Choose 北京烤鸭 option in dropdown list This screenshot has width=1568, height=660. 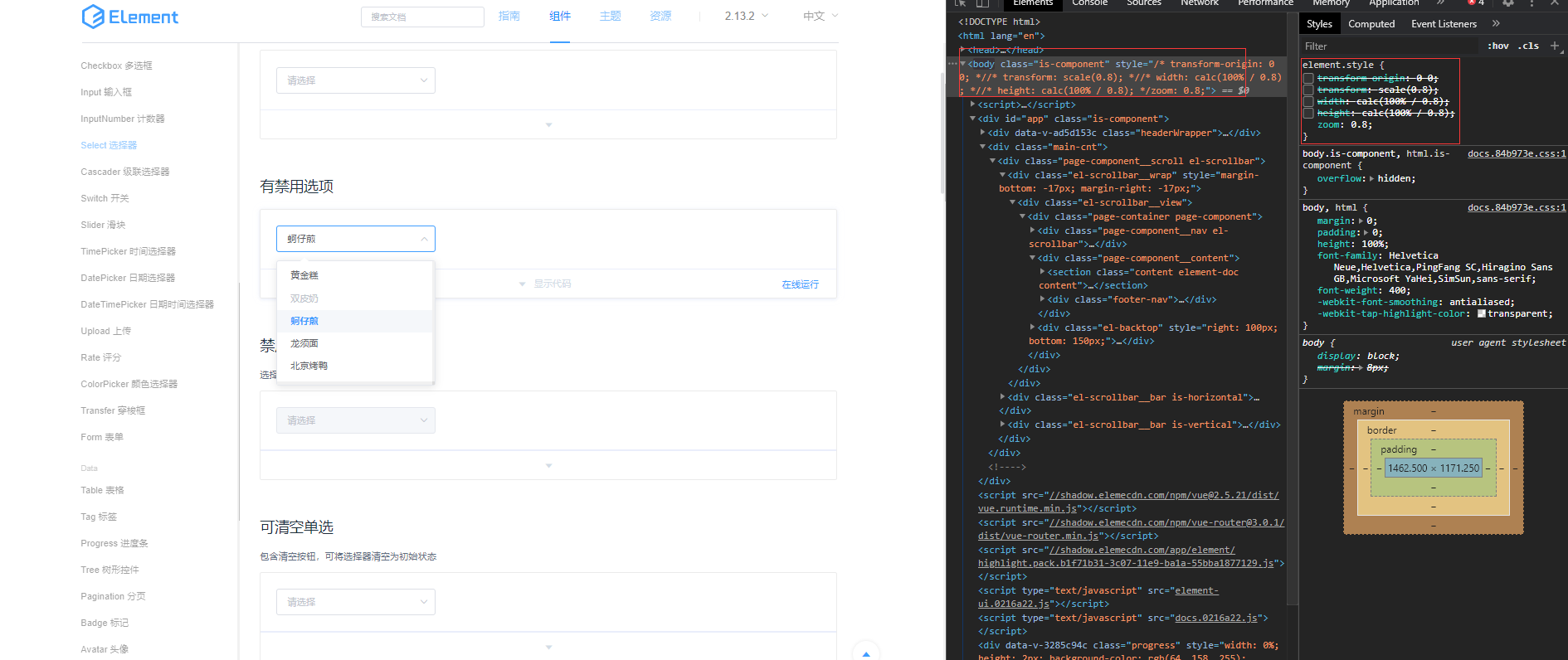pos(355,366)
